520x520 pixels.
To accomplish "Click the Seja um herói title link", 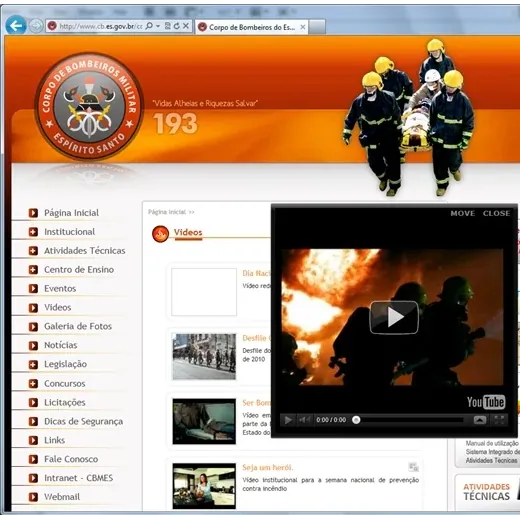I will 268,467.
